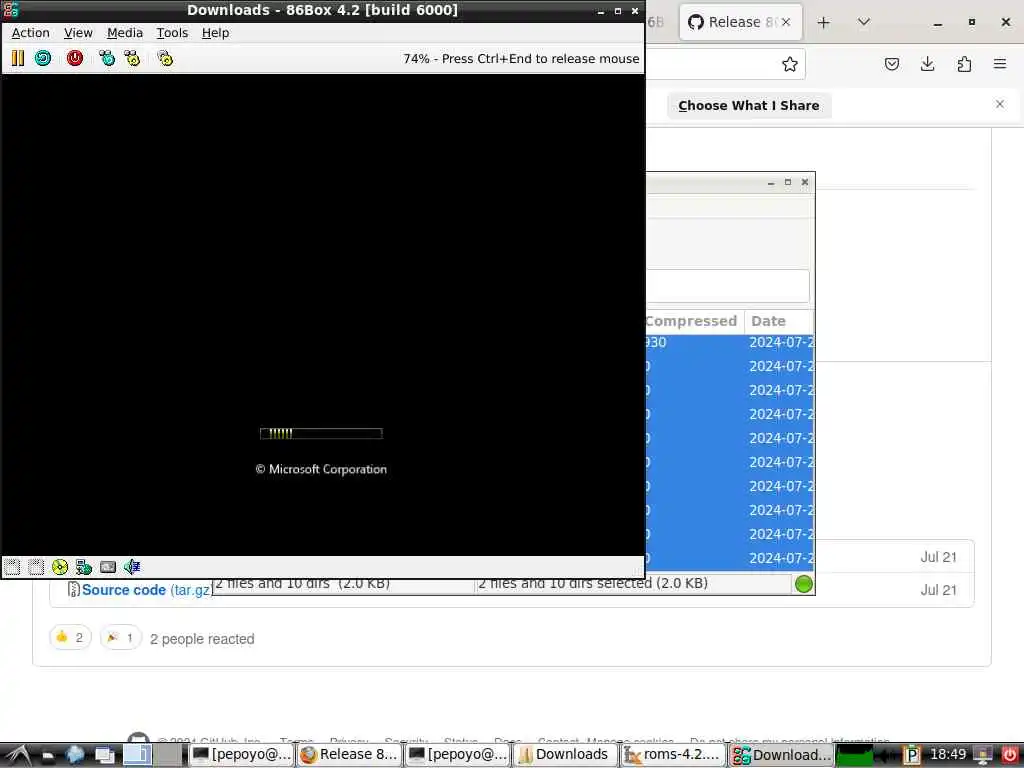Click the party popper reaction button

coord(121,637)
